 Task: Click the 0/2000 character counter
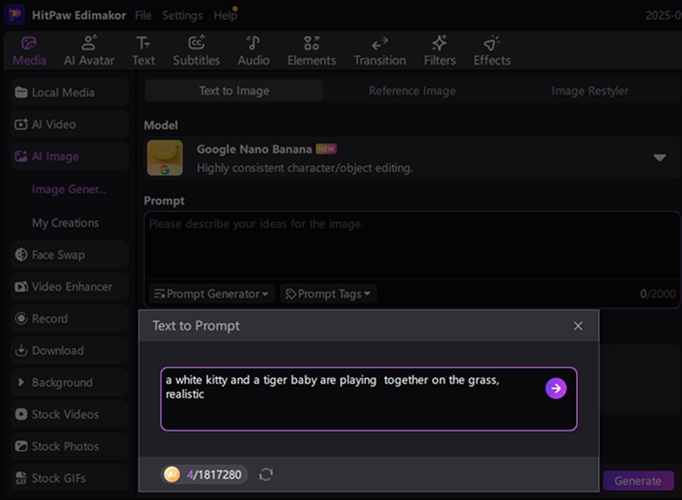coord(657,294)
